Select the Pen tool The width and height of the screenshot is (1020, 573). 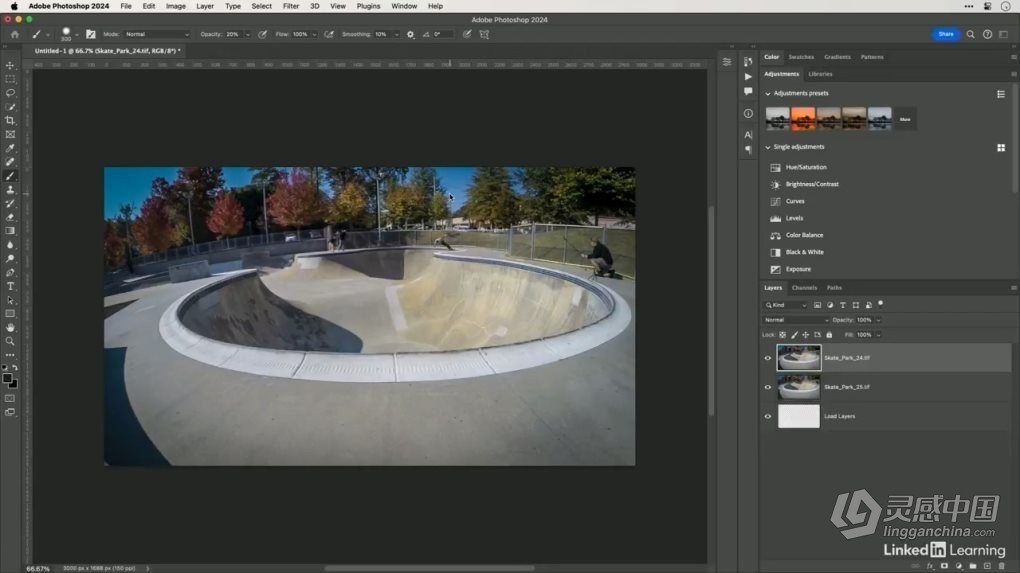(10, 273)
